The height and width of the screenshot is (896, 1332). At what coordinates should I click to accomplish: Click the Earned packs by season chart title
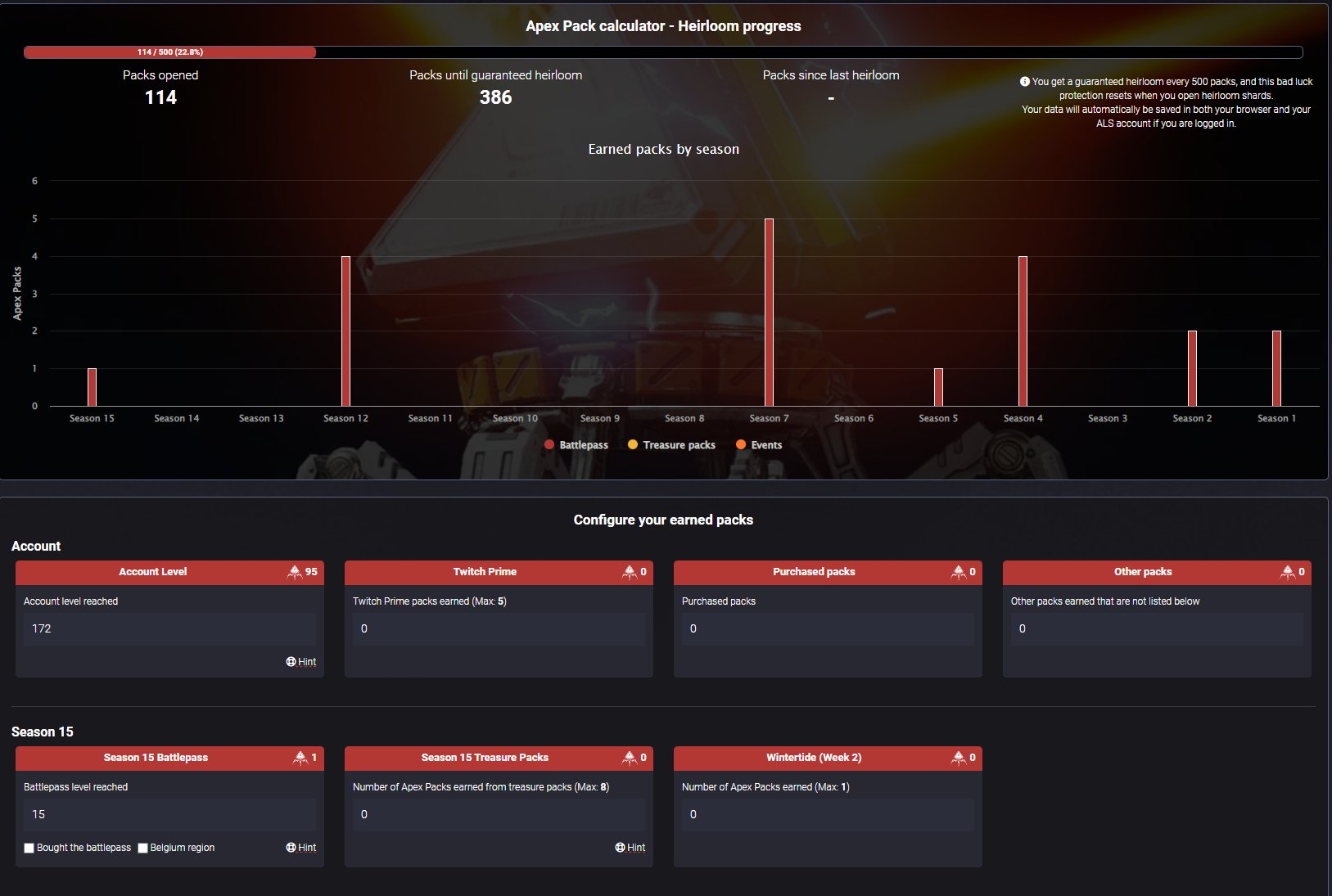click(663, 149)
